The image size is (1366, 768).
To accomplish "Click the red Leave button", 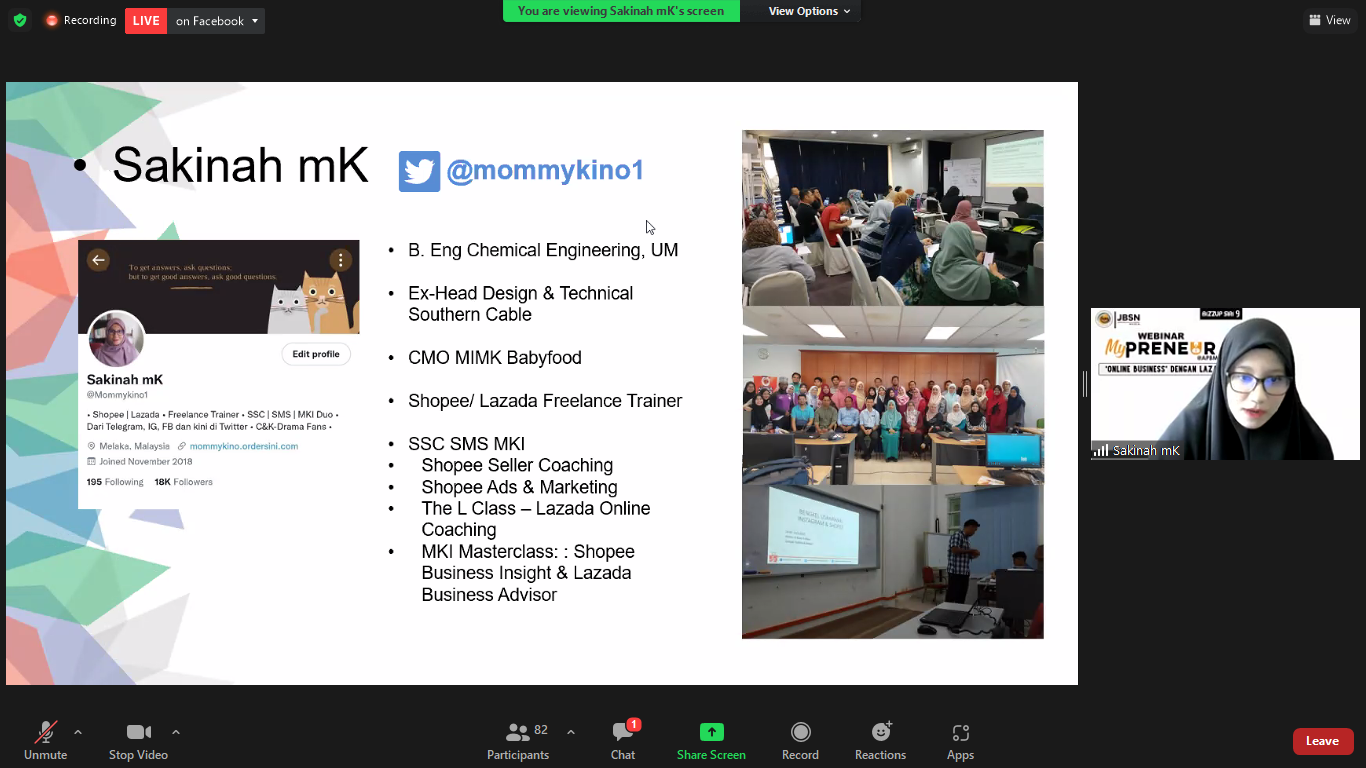I will click(1323, 741).
